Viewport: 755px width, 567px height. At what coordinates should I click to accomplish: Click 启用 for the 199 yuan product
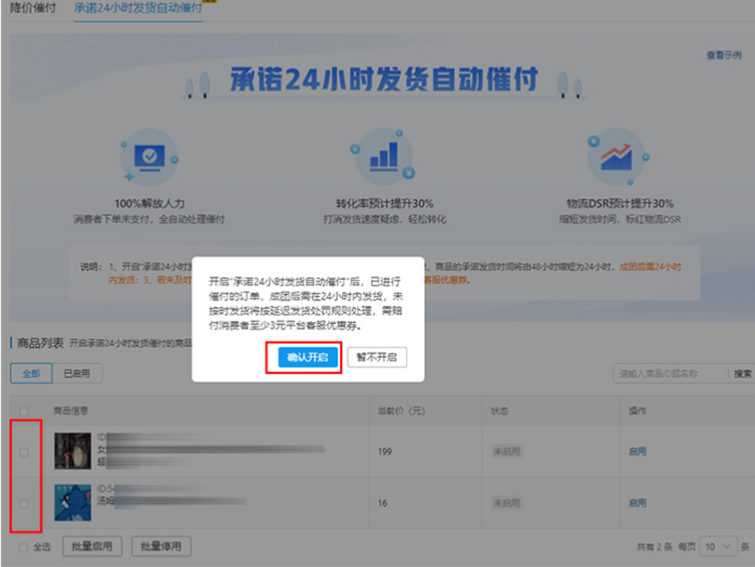(638, 451)
